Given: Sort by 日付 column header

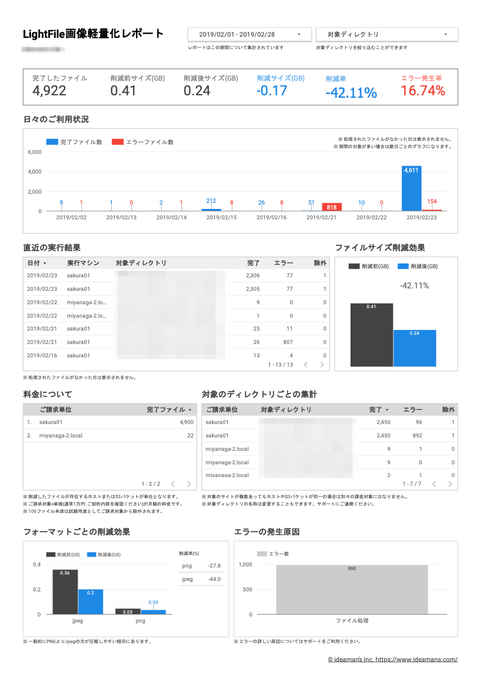Looking at the screenshot, I should (x=37, y=263).
